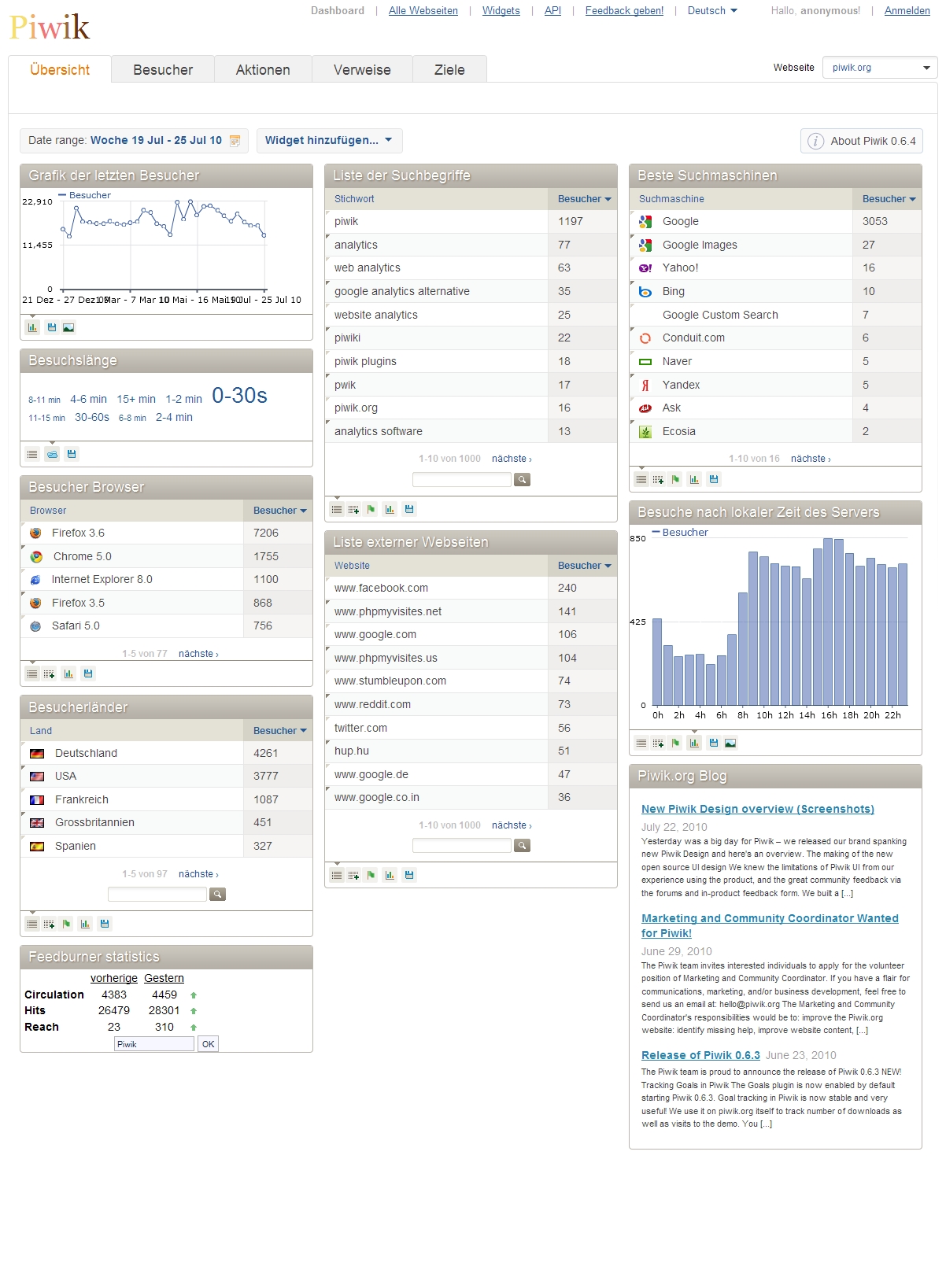Export Grafik der letzten Besucher as image
Screen dimensions: 946x1288
tap(68, 327)
